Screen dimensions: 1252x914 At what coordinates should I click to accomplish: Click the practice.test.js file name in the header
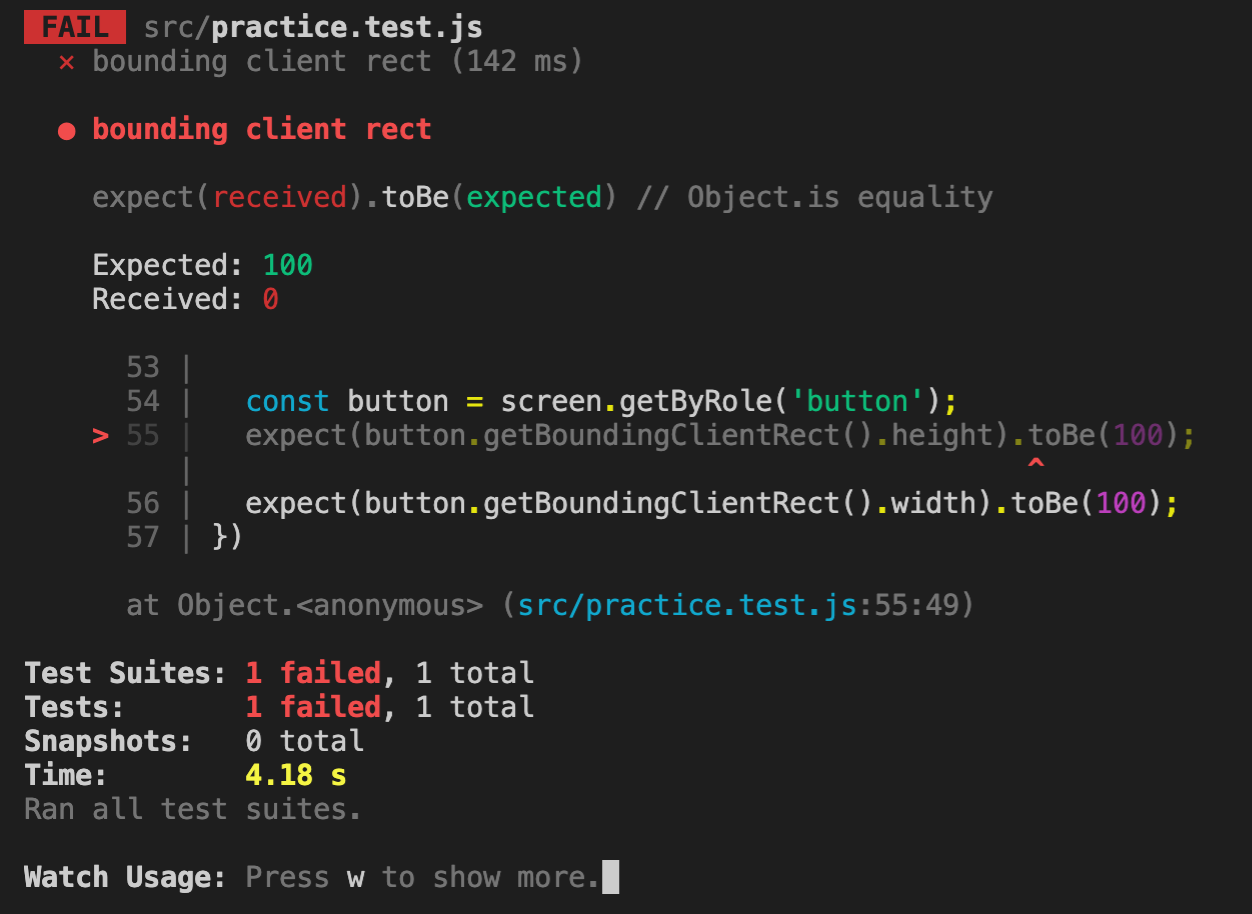[347, 27]
